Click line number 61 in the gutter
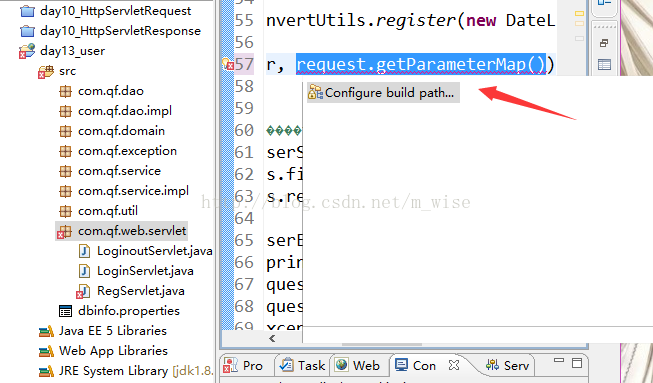Viewport: 653px width, 383px height. pos(244,152)
